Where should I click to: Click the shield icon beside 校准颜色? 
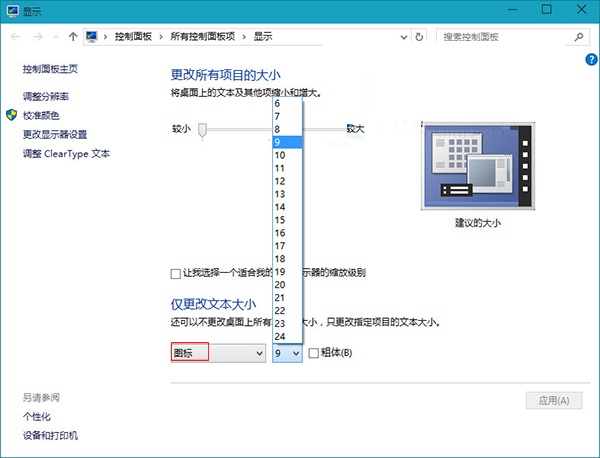[x=12, y=115]
